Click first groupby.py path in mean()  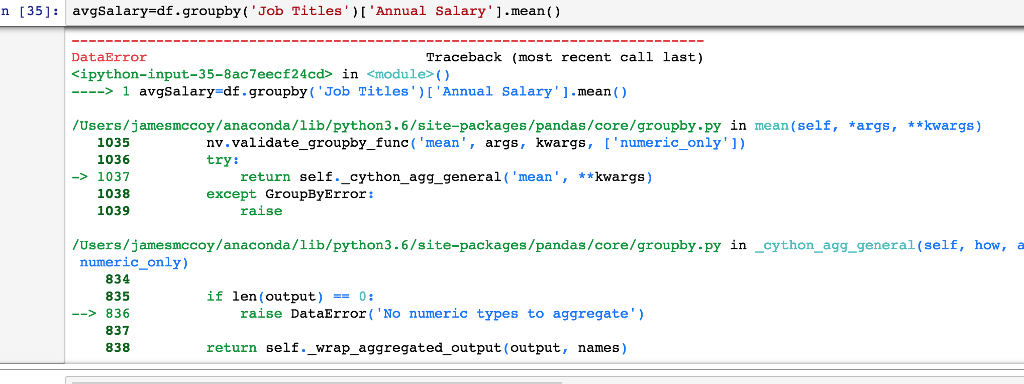tap(396, 125)
